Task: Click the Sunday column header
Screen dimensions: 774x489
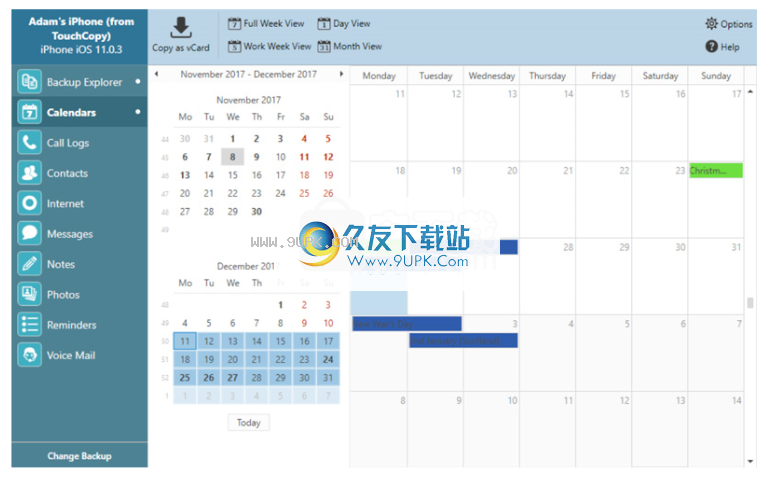Action: 716,76
